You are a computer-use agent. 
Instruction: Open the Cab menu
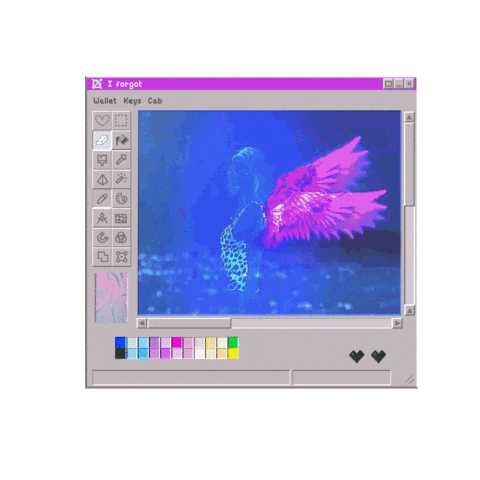tap(155, 101)
